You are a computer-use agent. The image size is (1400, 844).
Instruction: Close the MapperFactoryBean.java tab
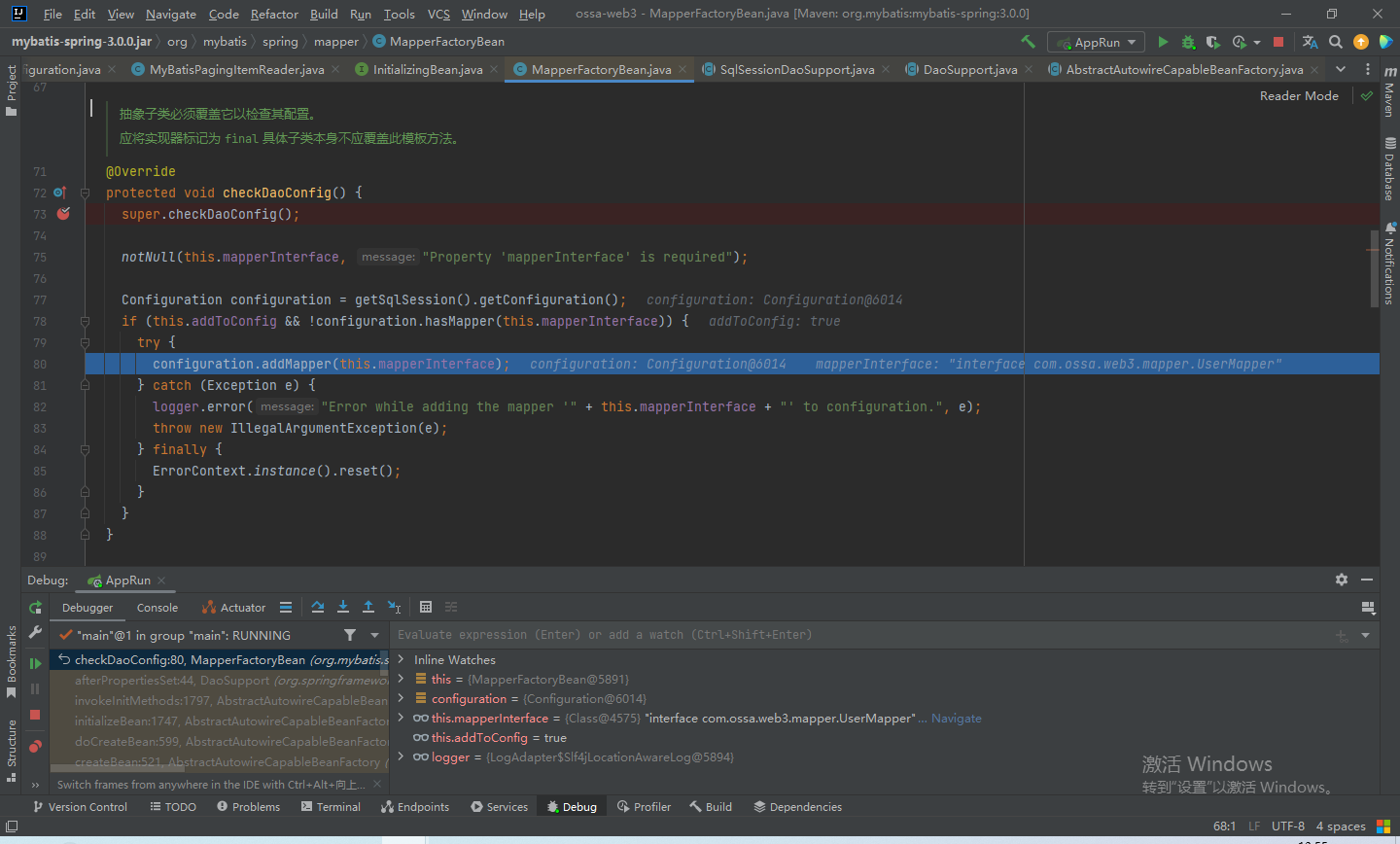point(682,69)
